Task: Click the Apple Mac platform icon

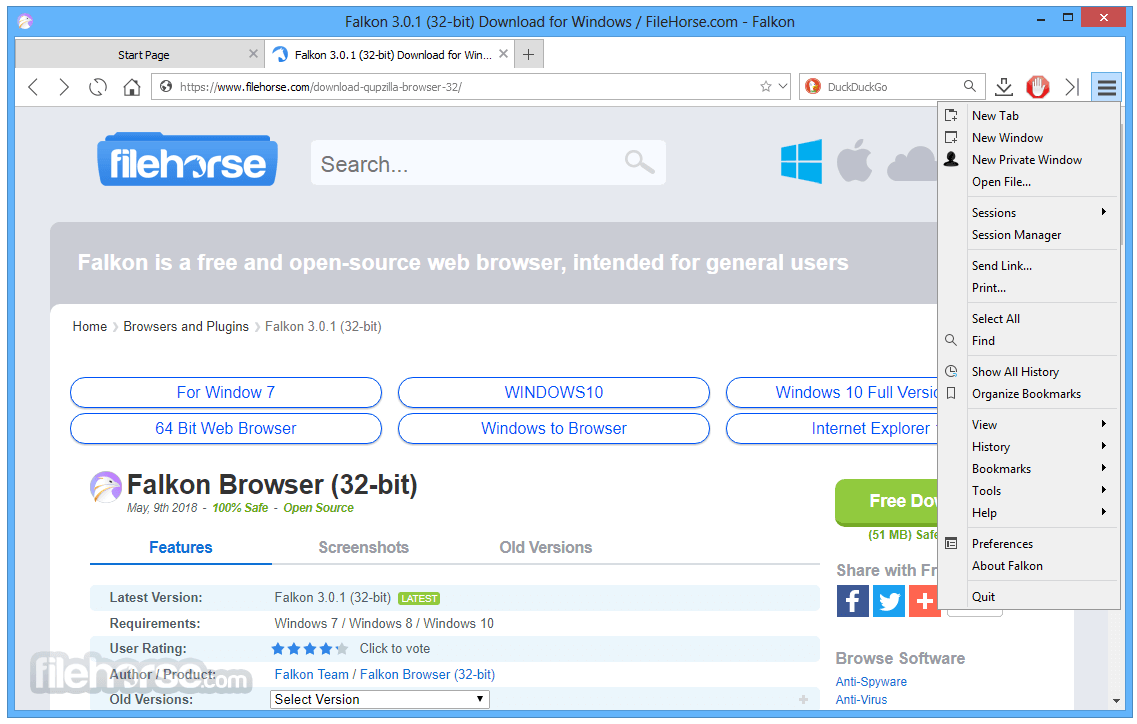Action: point(854,160)
